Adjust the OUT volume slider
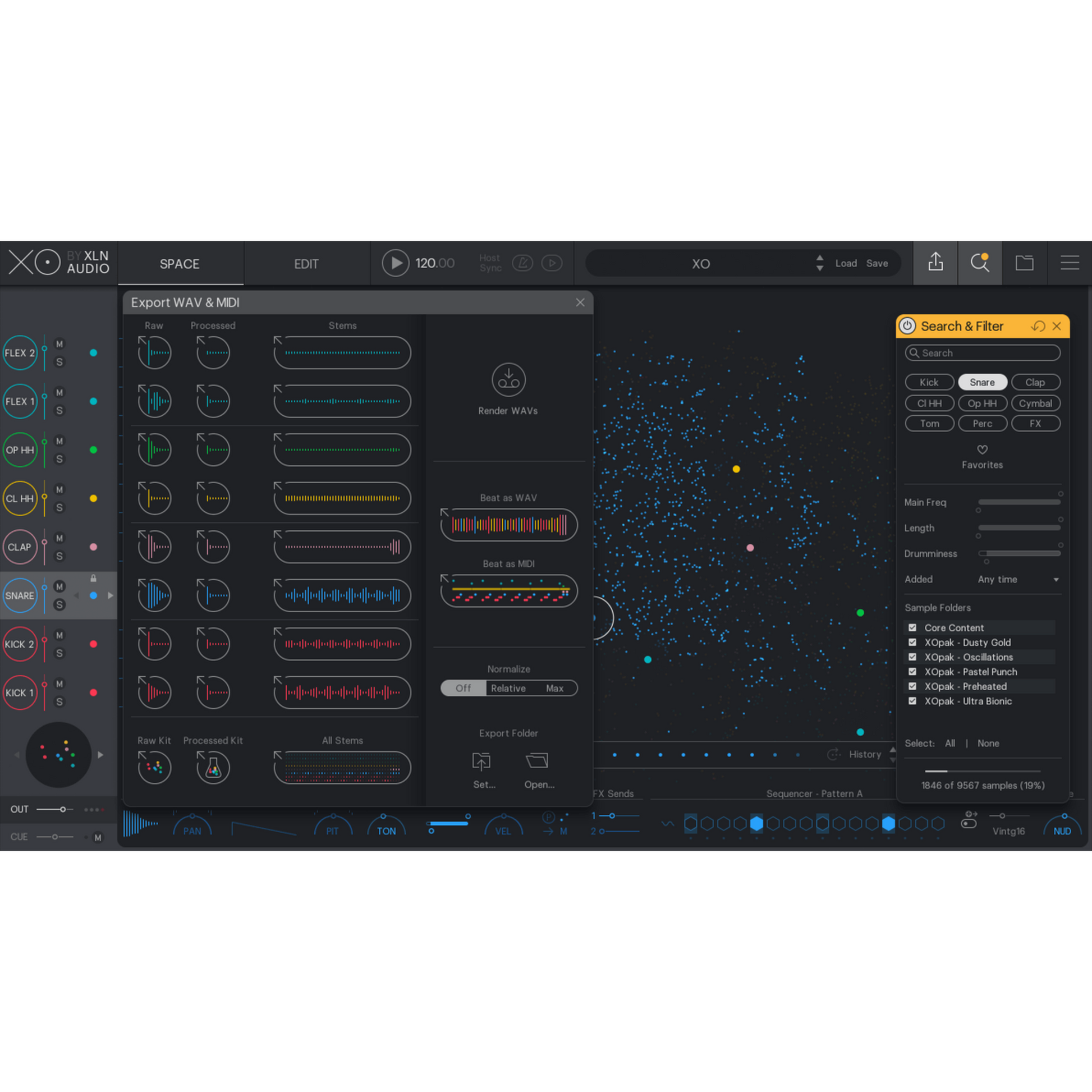Image resolution: width=1092 pixels, height=1092 pixels. (55, 809)
